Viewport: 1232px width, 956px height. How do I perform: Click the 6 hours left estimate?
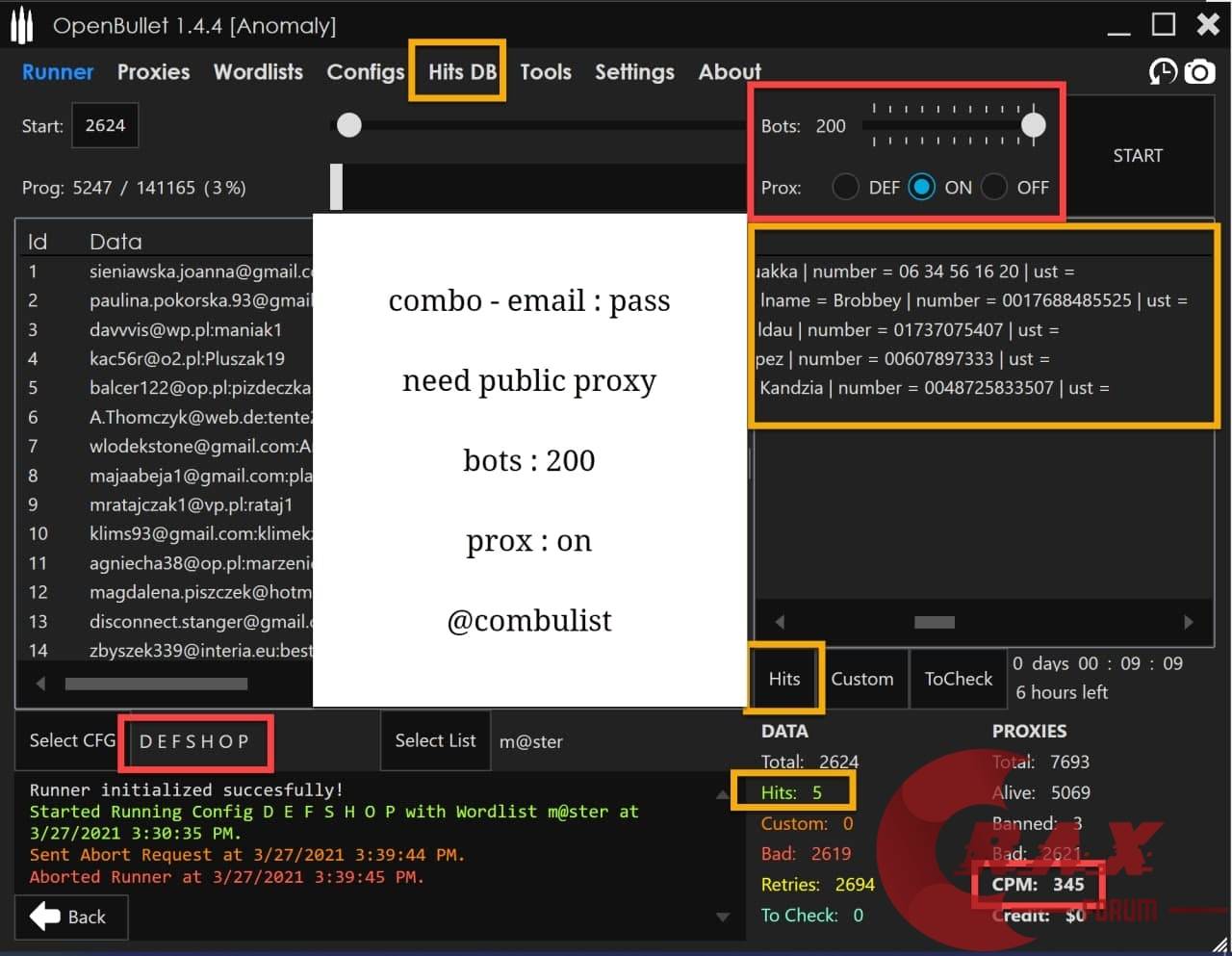[x=1062, y=692]
